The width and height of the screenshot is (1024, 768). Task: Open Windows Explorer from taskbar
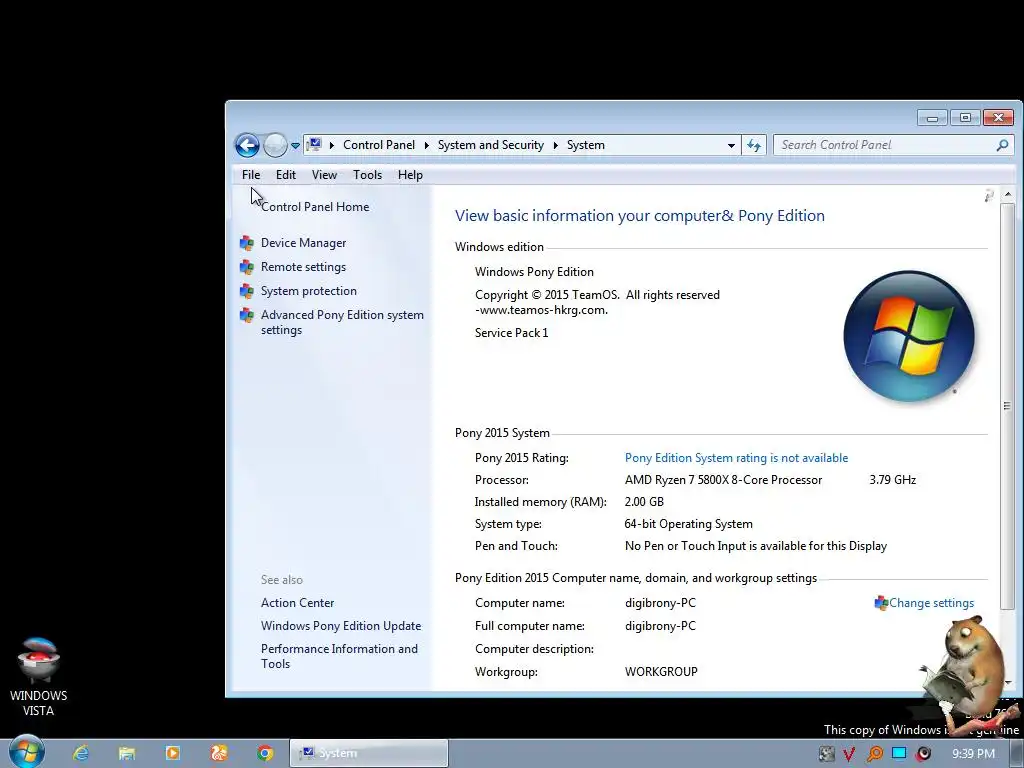pos(127,754)
